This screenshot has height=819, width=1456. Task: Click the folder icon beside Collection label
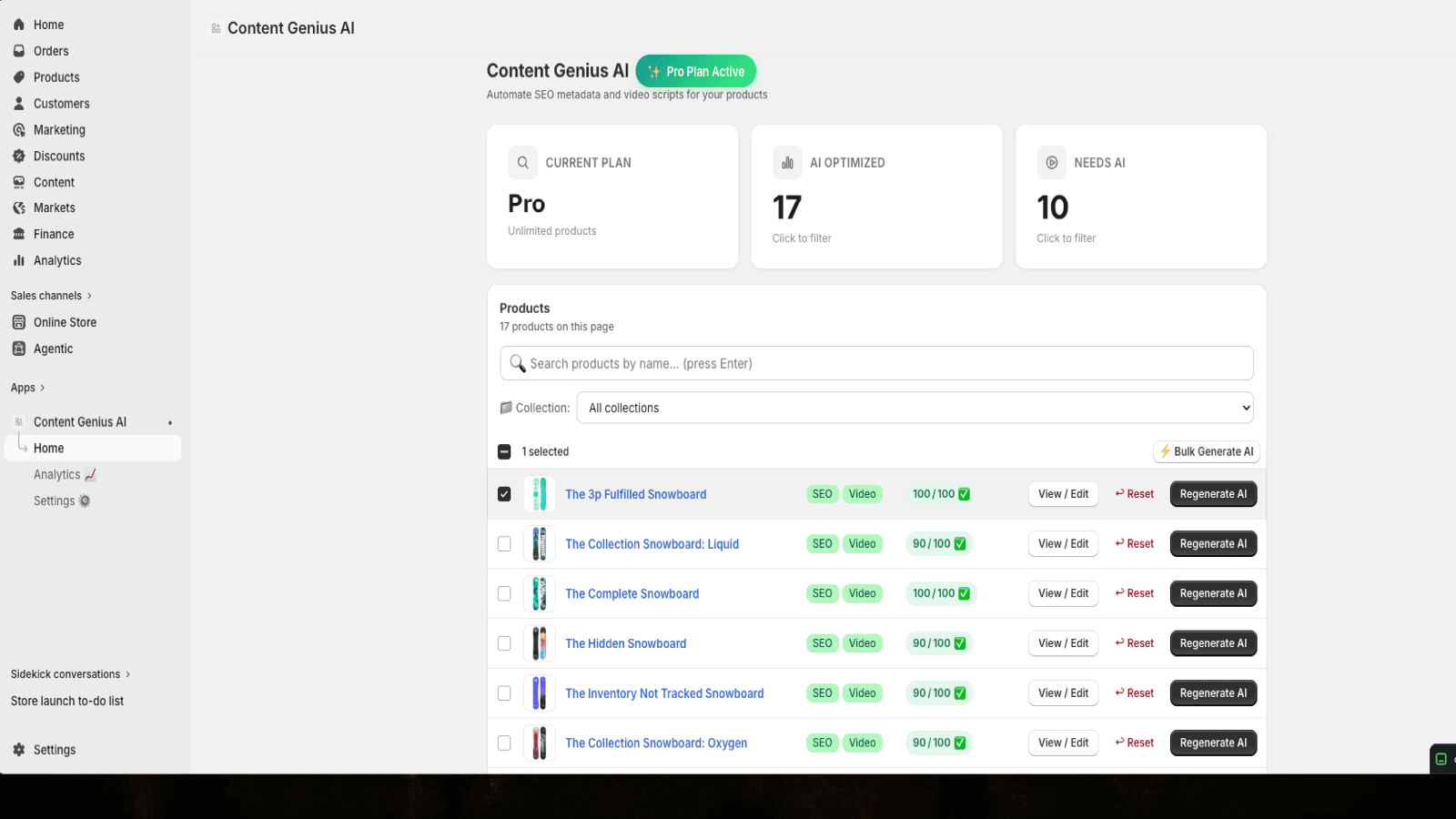[x=506, y=408]
